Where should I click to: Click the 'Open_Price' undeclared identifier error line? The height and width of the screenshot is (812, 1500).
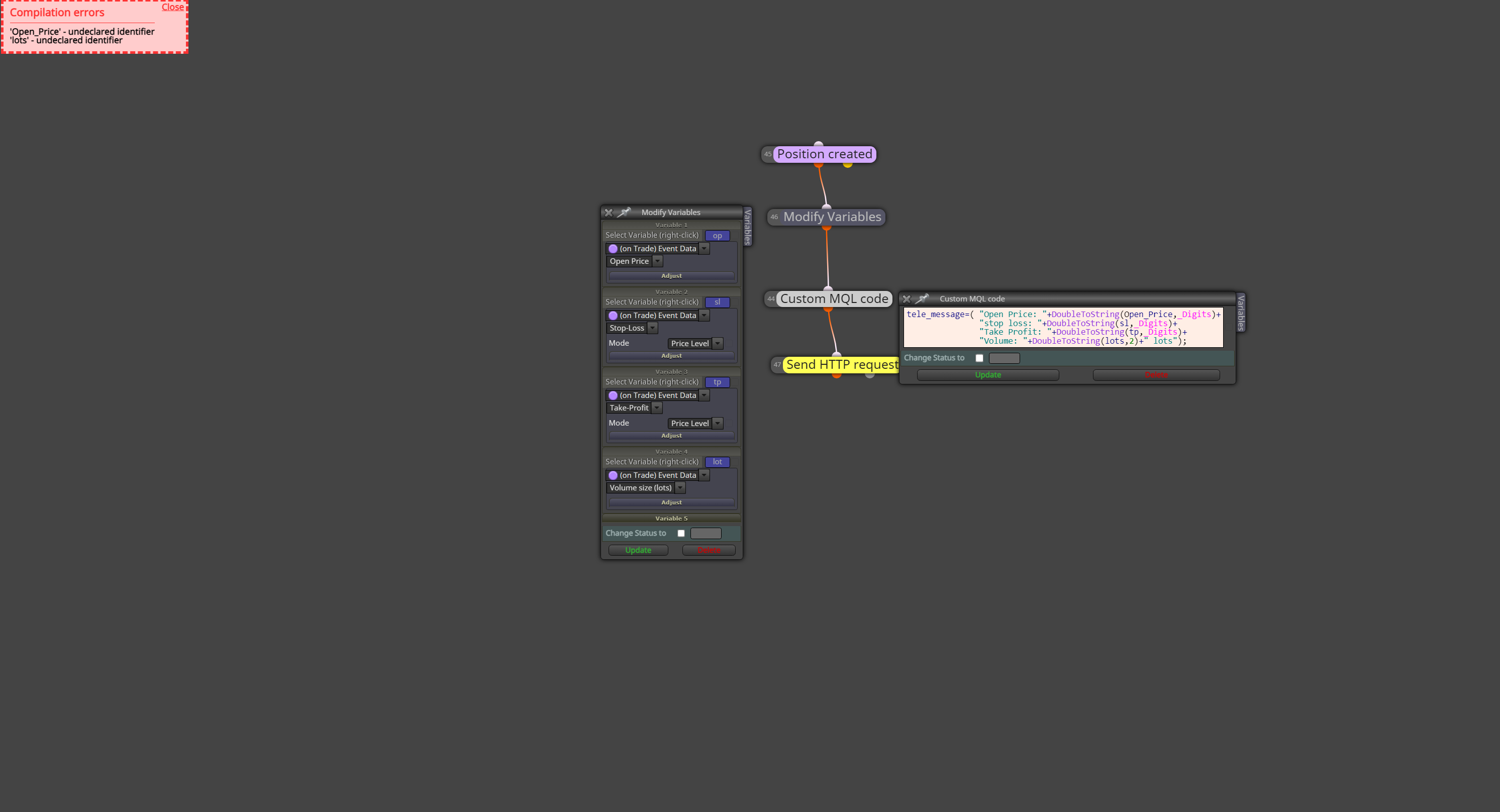82,32
